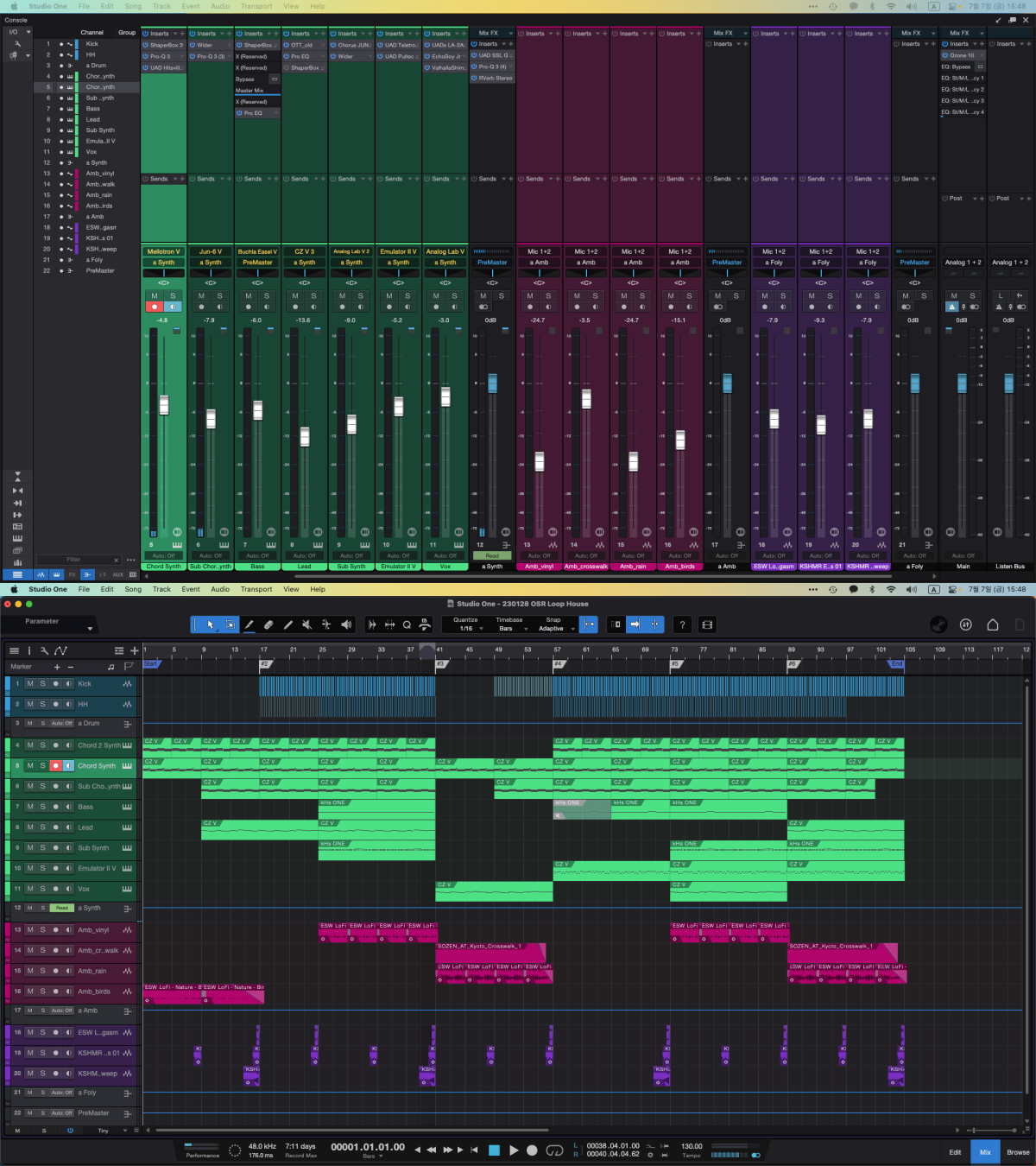Open the Zoom magnifier tool
The width and height of the screenshot is (1036, 1166).
407,624
